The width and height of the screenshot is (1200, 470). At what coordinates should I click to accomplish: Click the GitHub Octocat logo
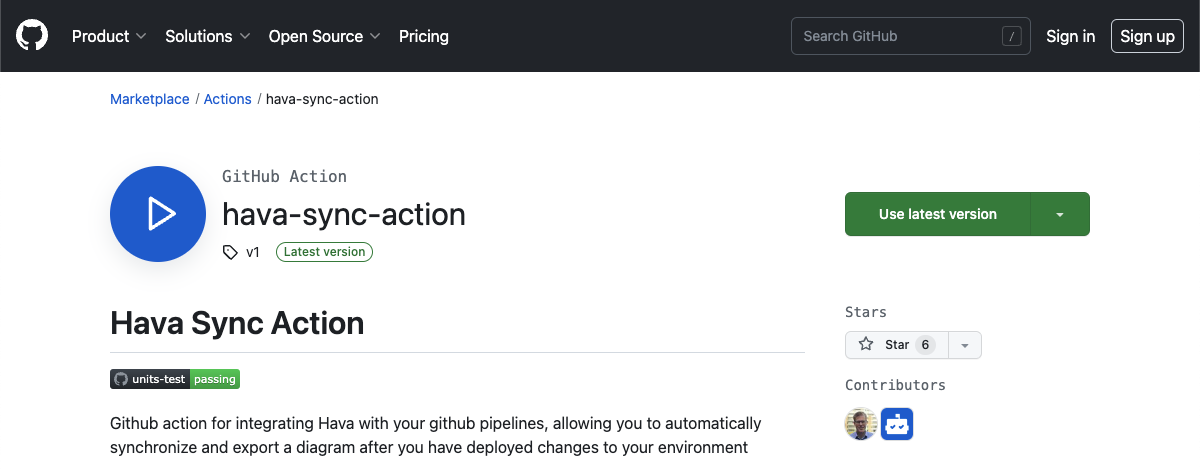pyautogui.click(x=32, y=36)
